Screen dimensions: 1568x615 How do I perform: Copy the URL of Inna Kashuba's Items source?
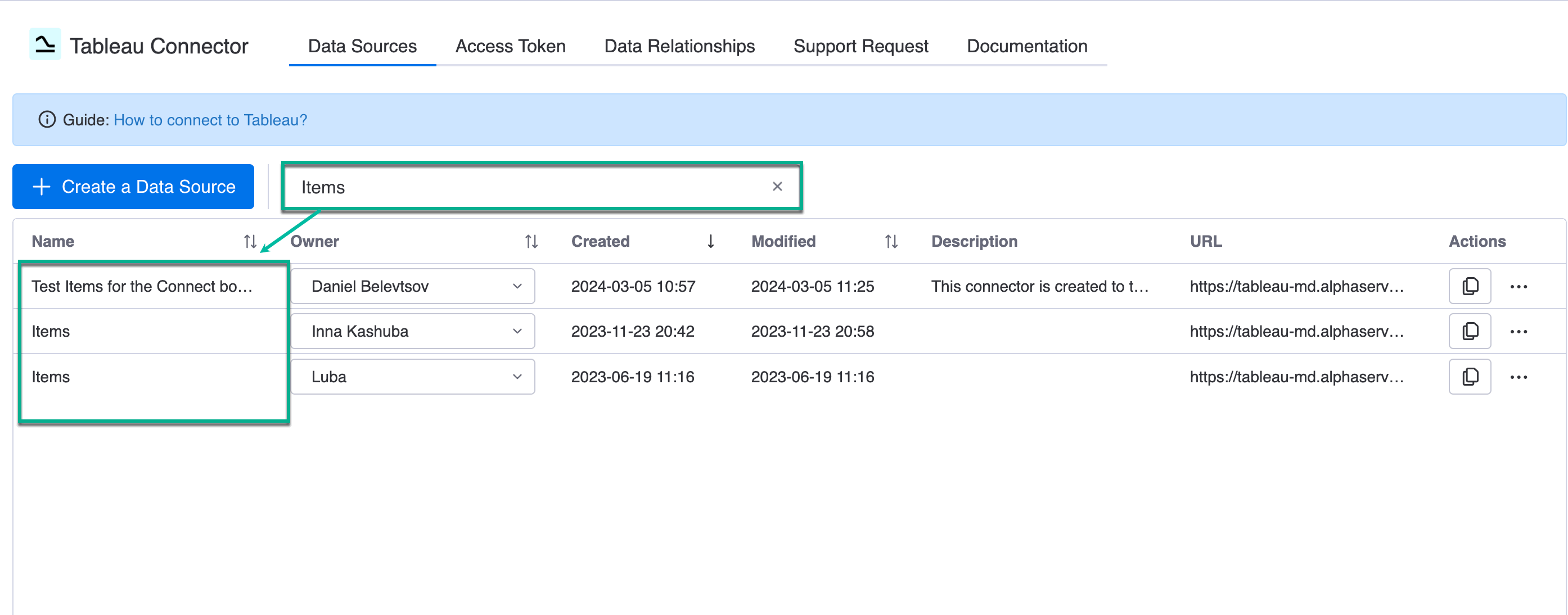[1470, 331]
